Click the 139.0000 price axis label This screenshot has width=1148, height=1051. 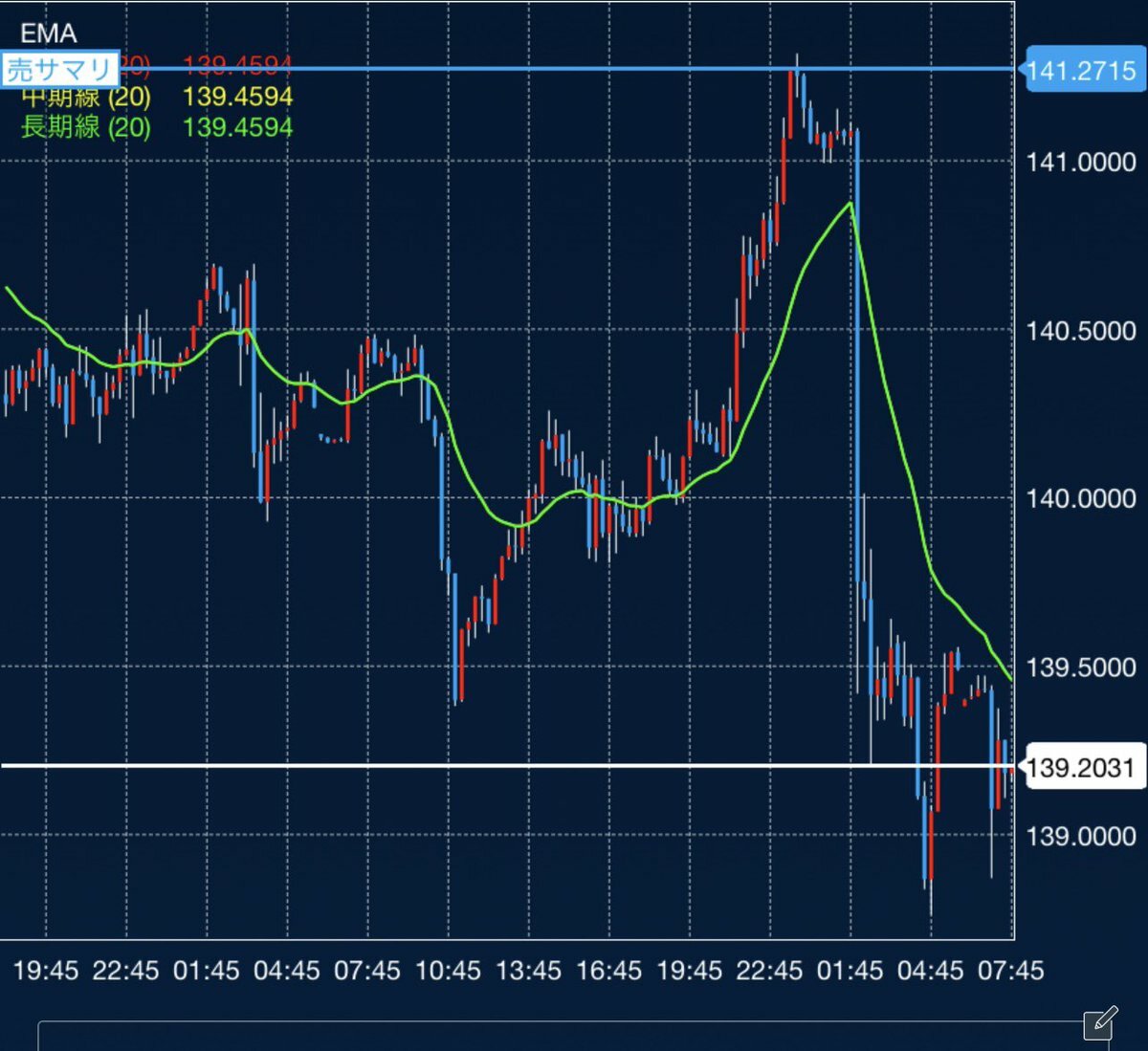click(1081, 837)
